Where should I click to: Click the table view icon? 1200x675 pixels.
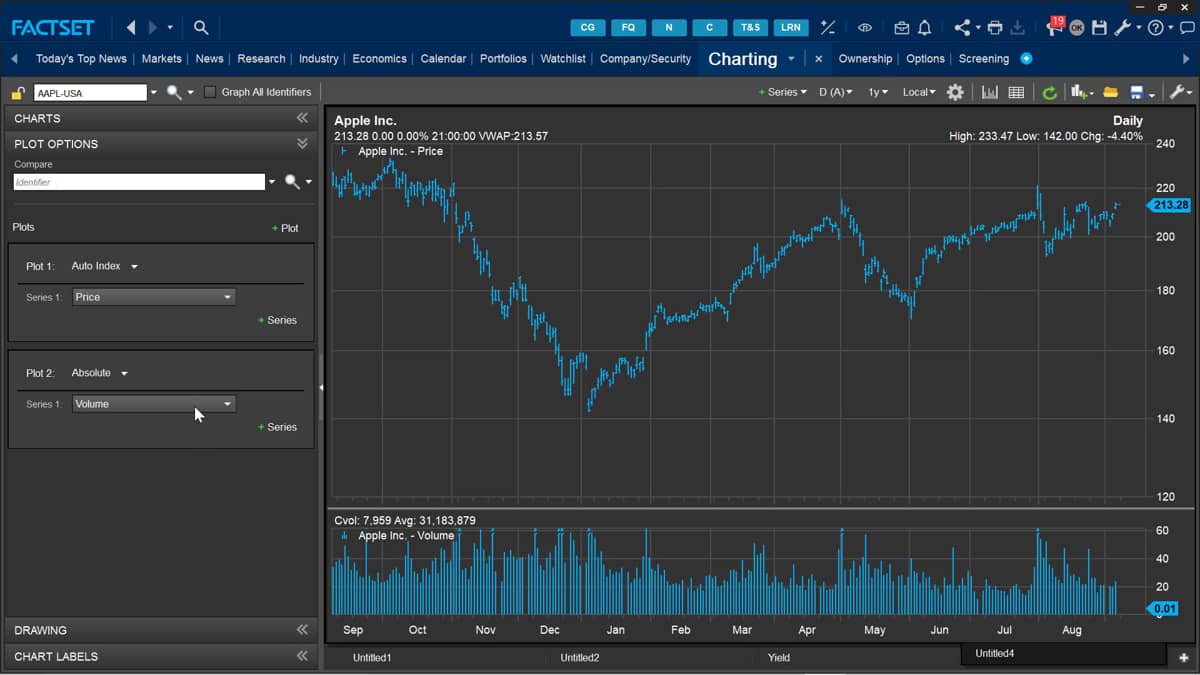coord(1016,92)
